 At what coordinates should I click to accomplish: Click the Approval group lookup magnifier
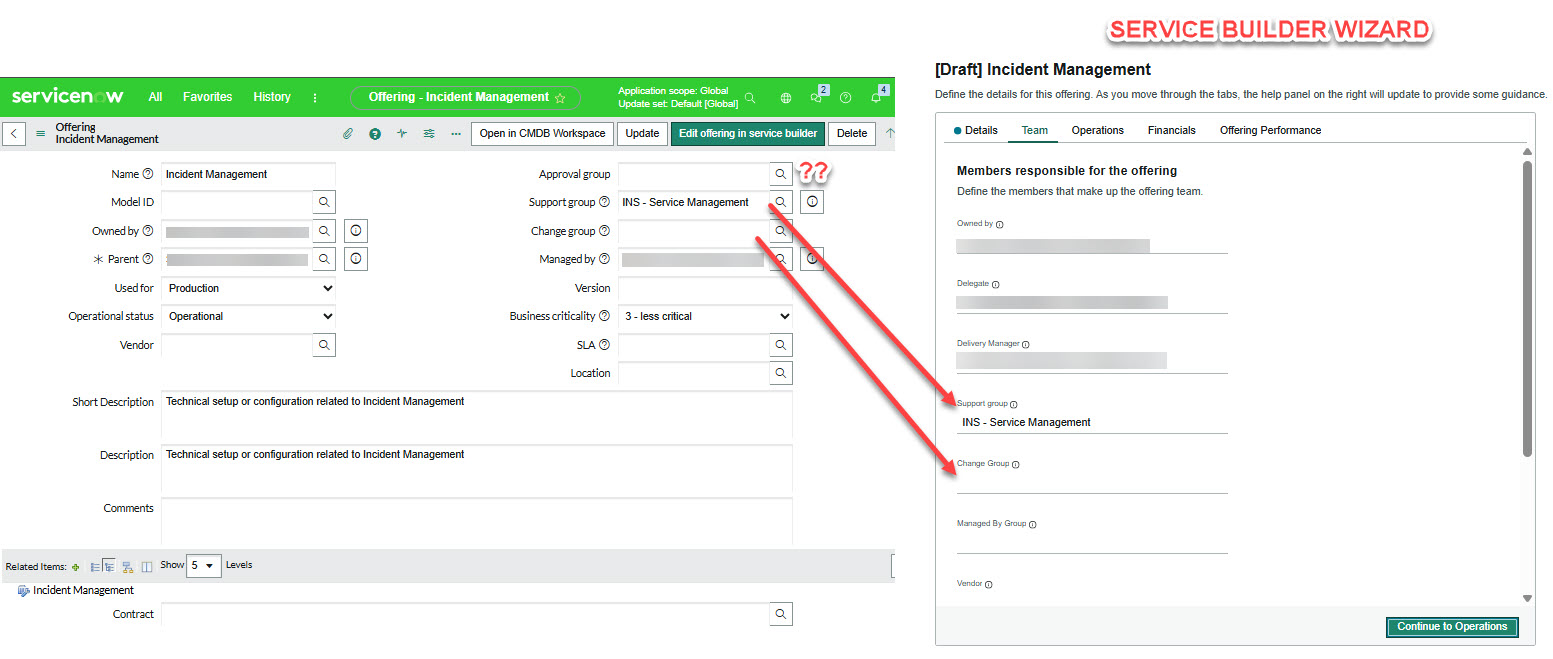click(781, 174)
